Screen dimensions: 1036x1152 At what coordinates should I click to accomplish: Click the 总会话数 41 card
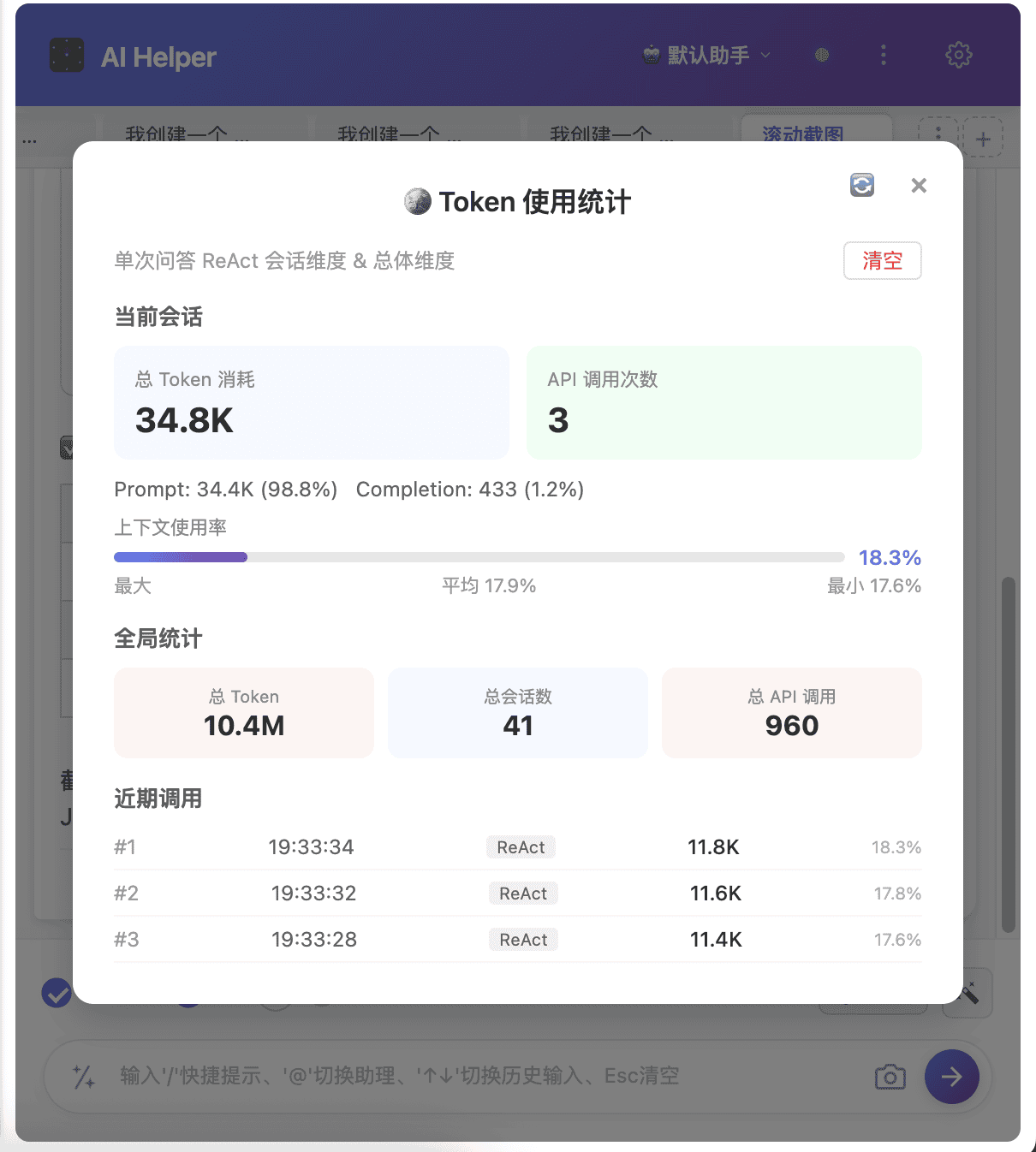[x=518, y=713]
